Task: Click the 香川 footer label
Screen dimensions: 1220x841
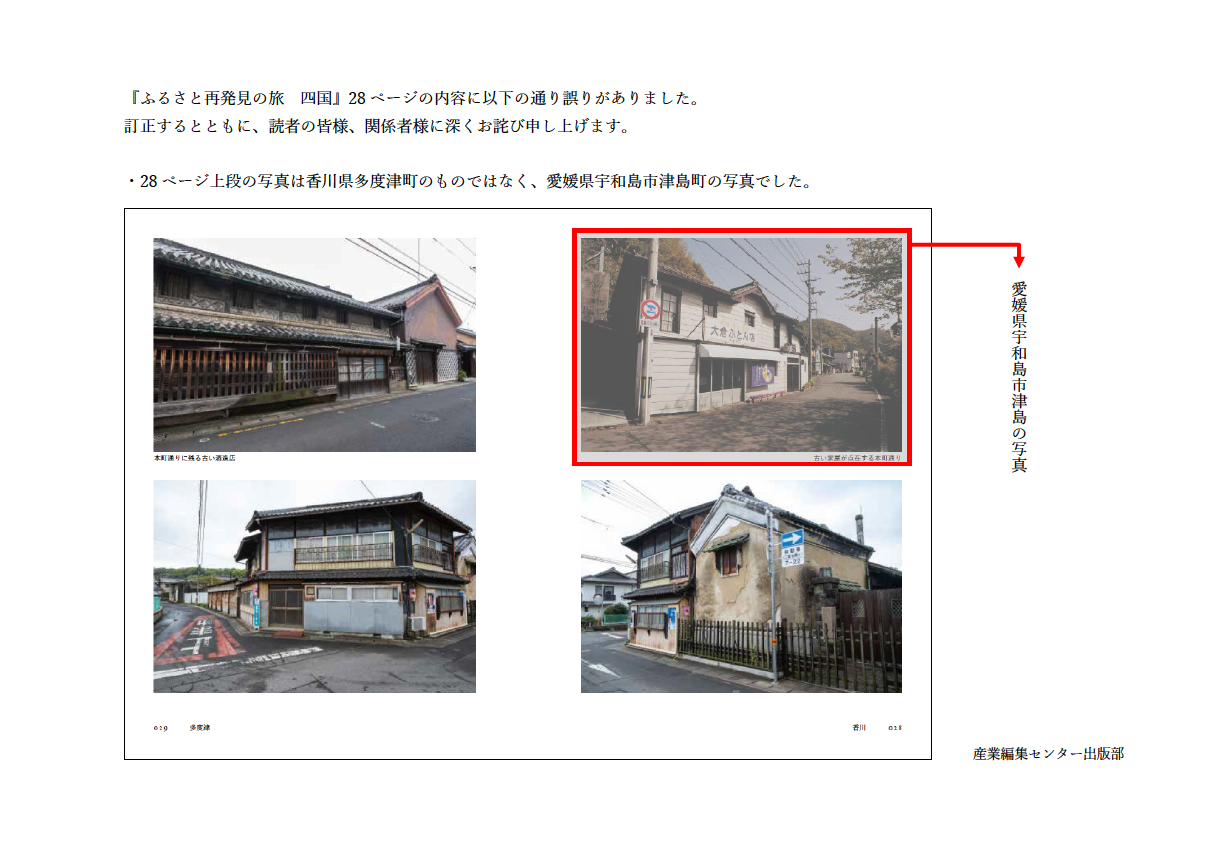Action: click(858, 728)
